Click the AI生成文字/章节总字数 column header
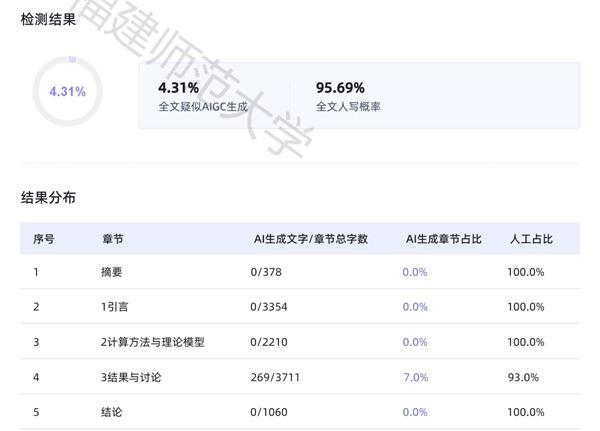The width and height of the screenshot is (600, 431). coord(310,239)
